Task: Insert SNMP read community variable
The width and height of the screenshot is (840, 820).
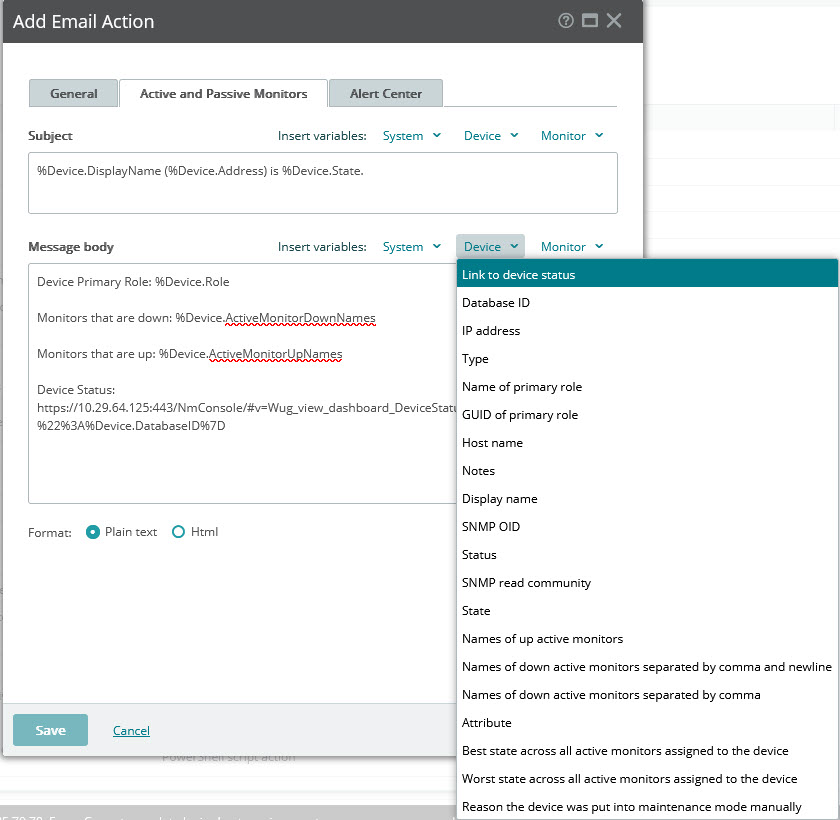Action: coord(647,583)
